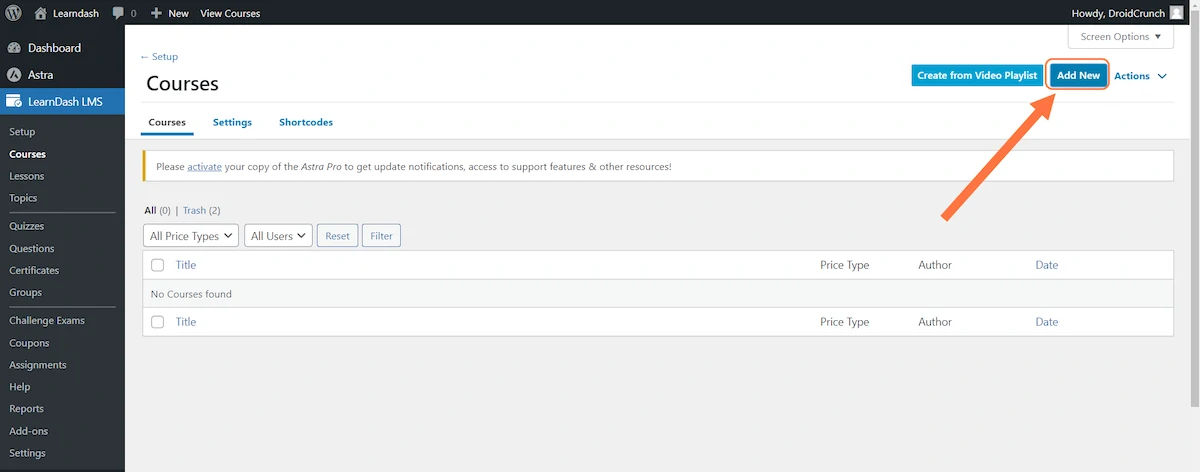Open the WordPress logo menu

coord(14,13)
